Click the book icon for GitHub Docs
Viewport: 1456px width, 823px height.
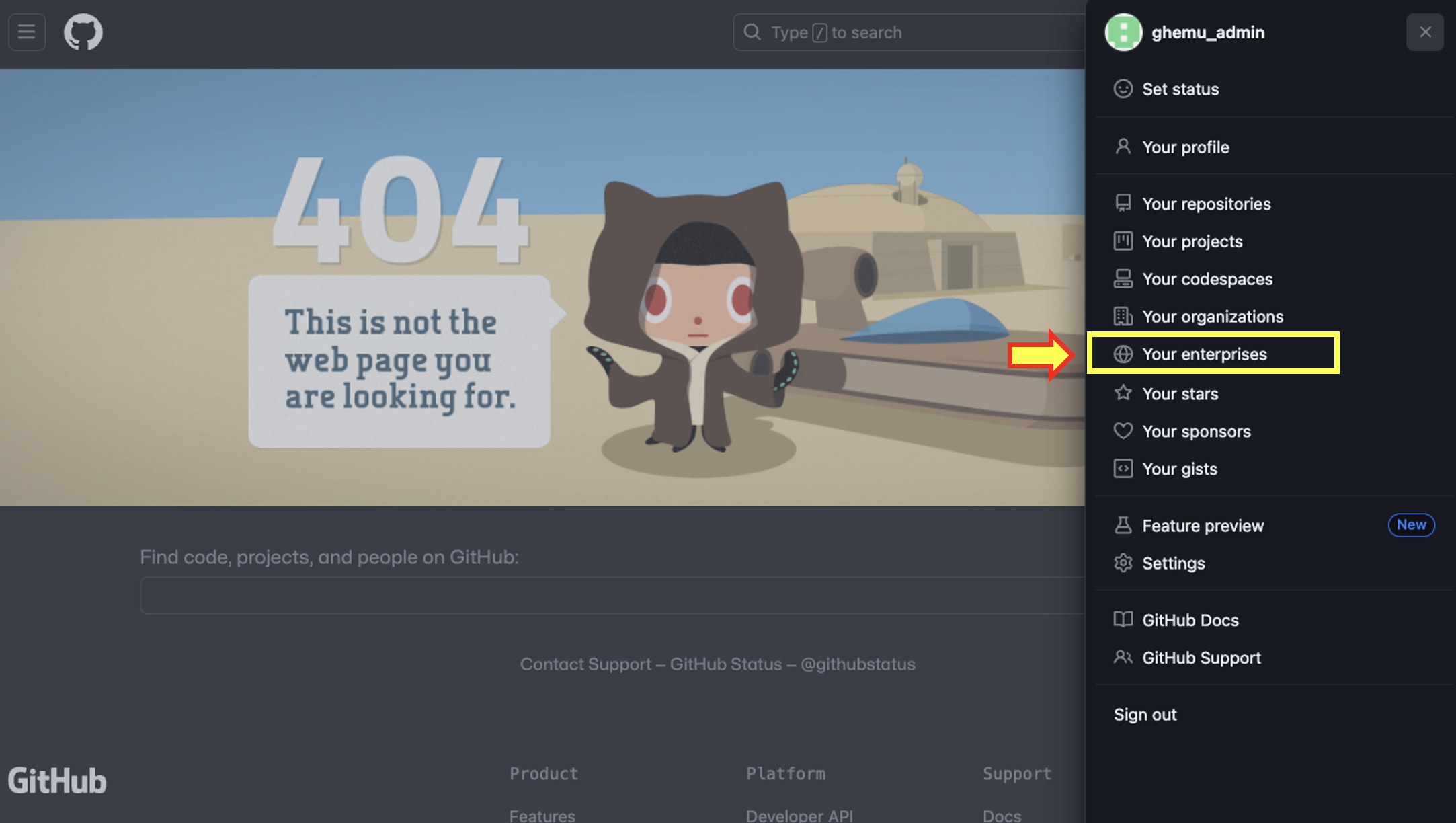tap(1123, 619)
